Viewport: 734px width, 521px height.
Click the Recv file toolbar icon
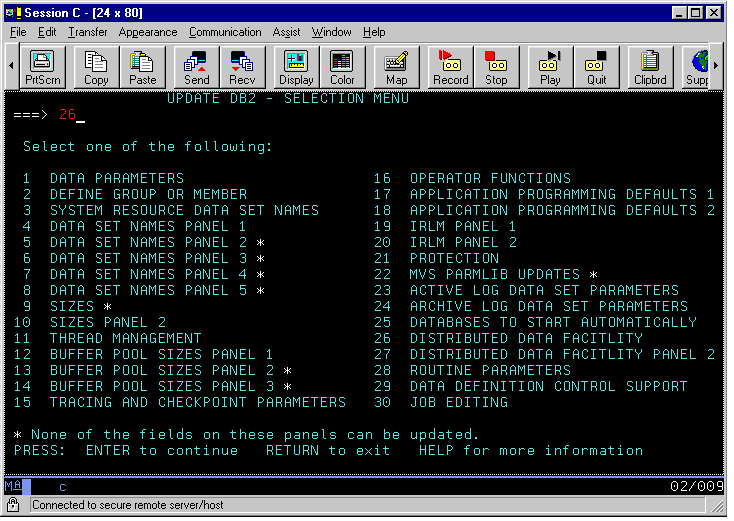click(x=242, y=67)
